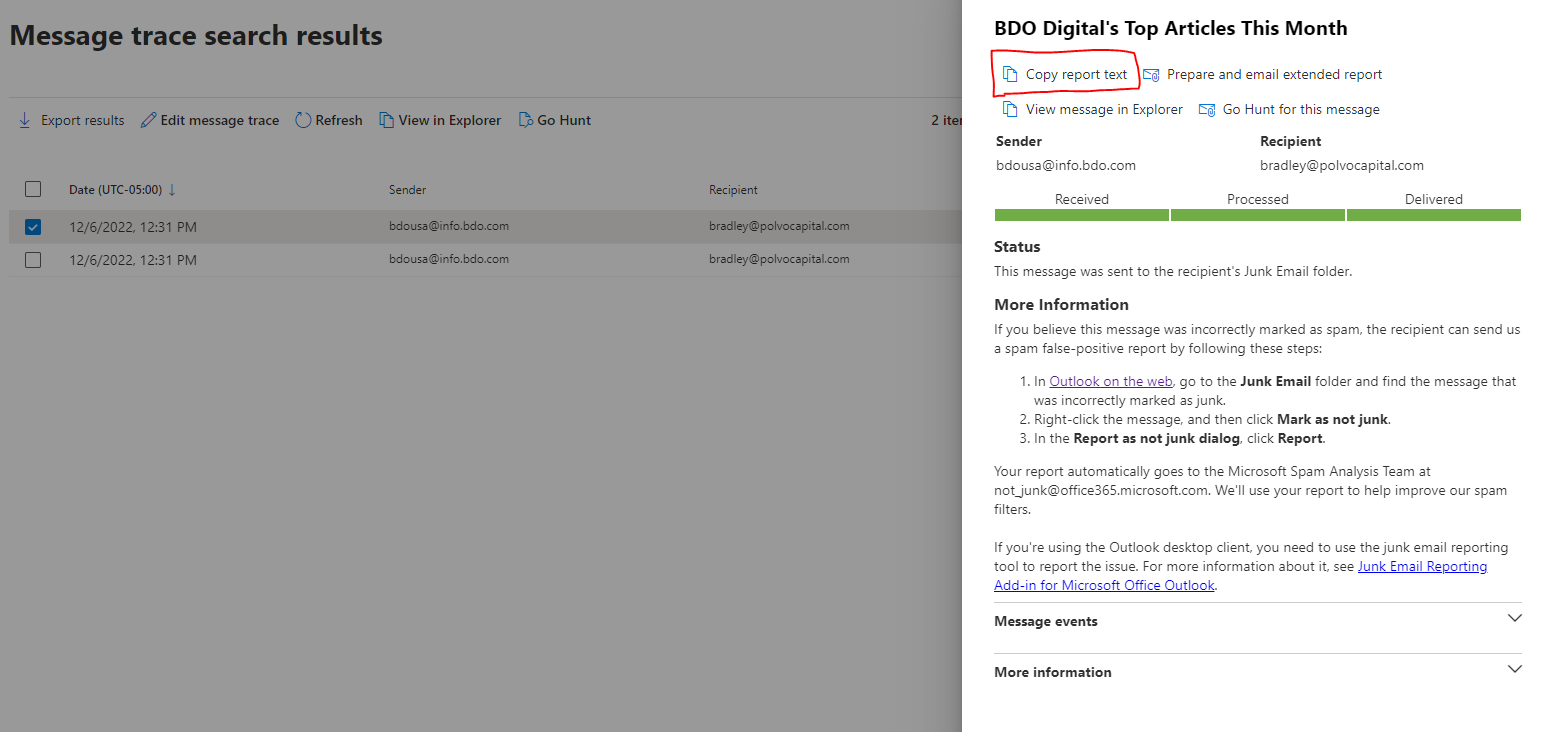
Task: Click the Junk Email folder status sentence
Action: (1173, 271)
